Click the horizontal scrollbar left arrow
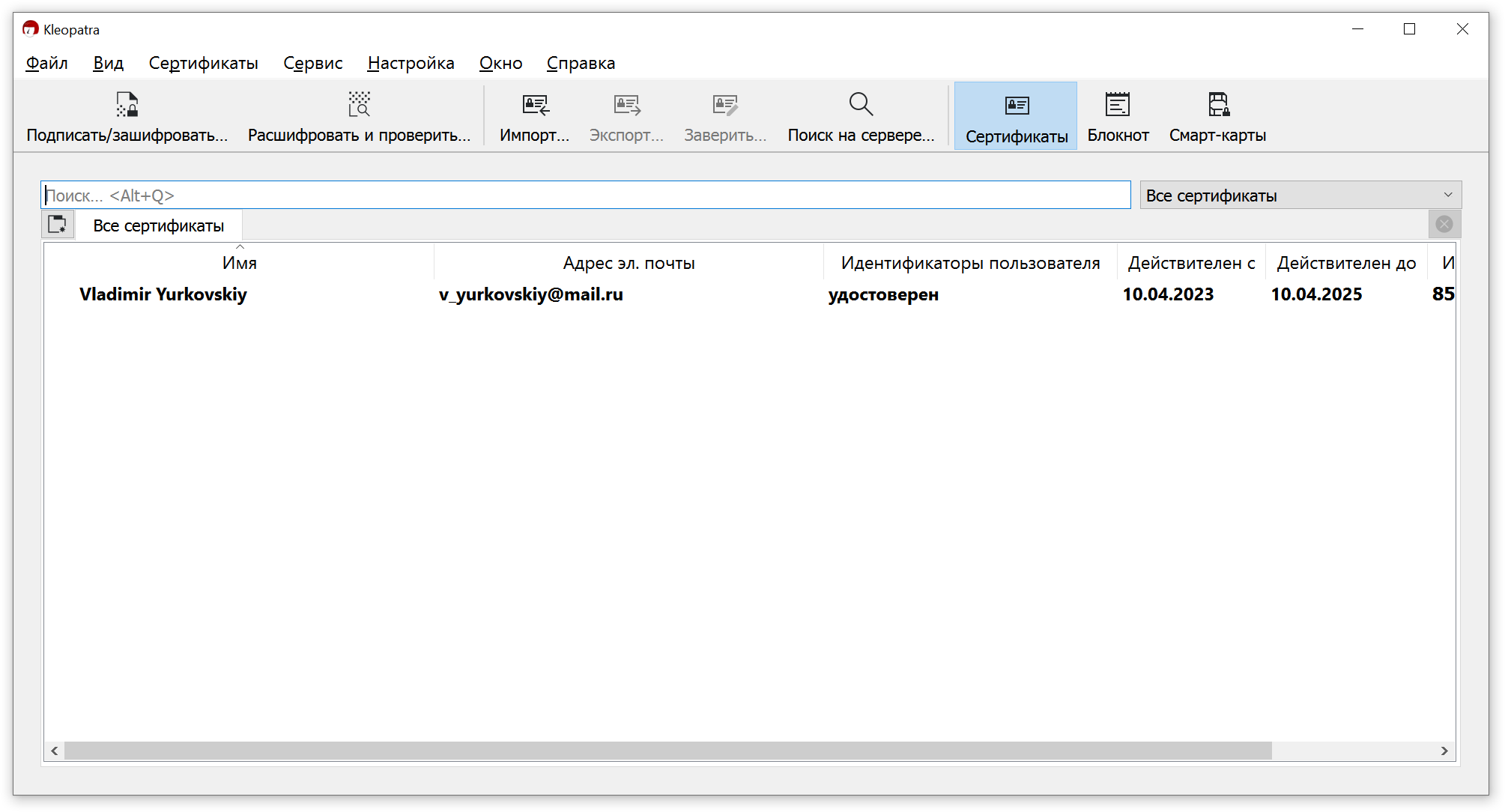The image size is (1505, 812). click(55, 751)
